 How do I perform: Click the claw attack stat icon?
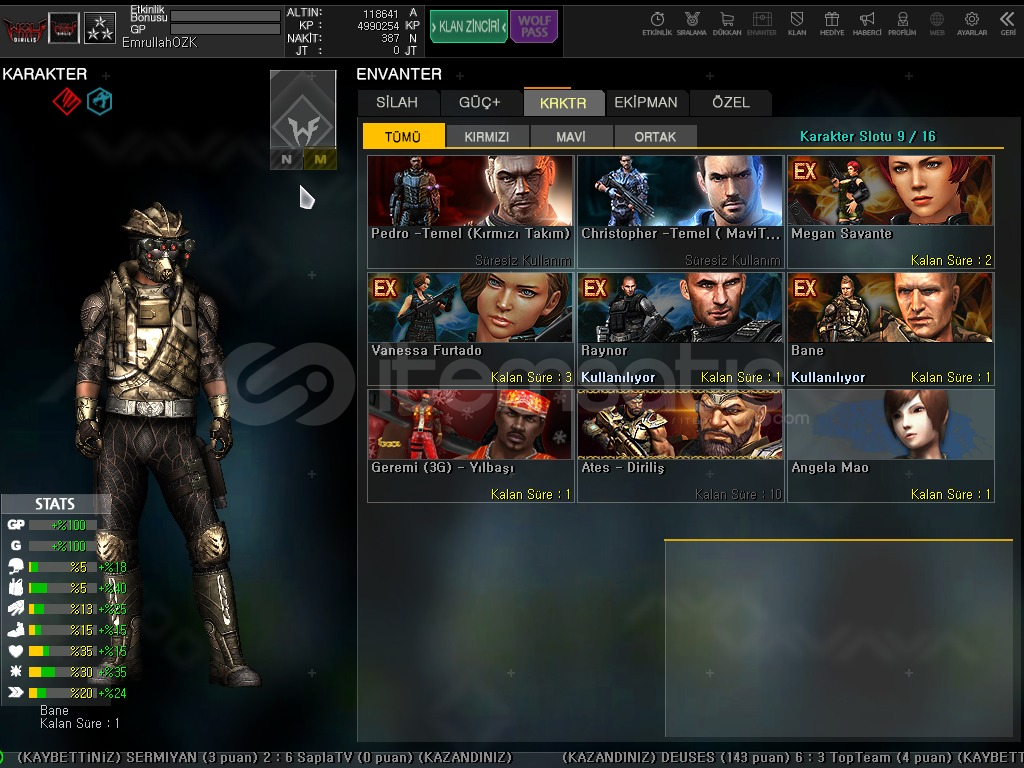click(16, 609)
